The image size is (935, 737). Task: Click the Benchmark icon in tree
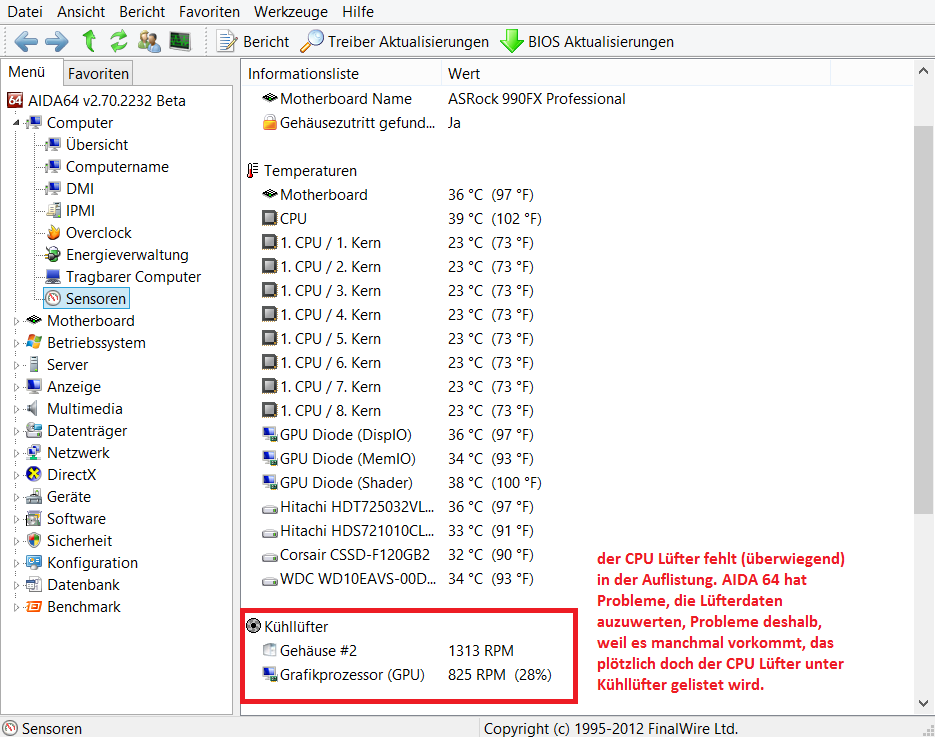coord(34,606)
